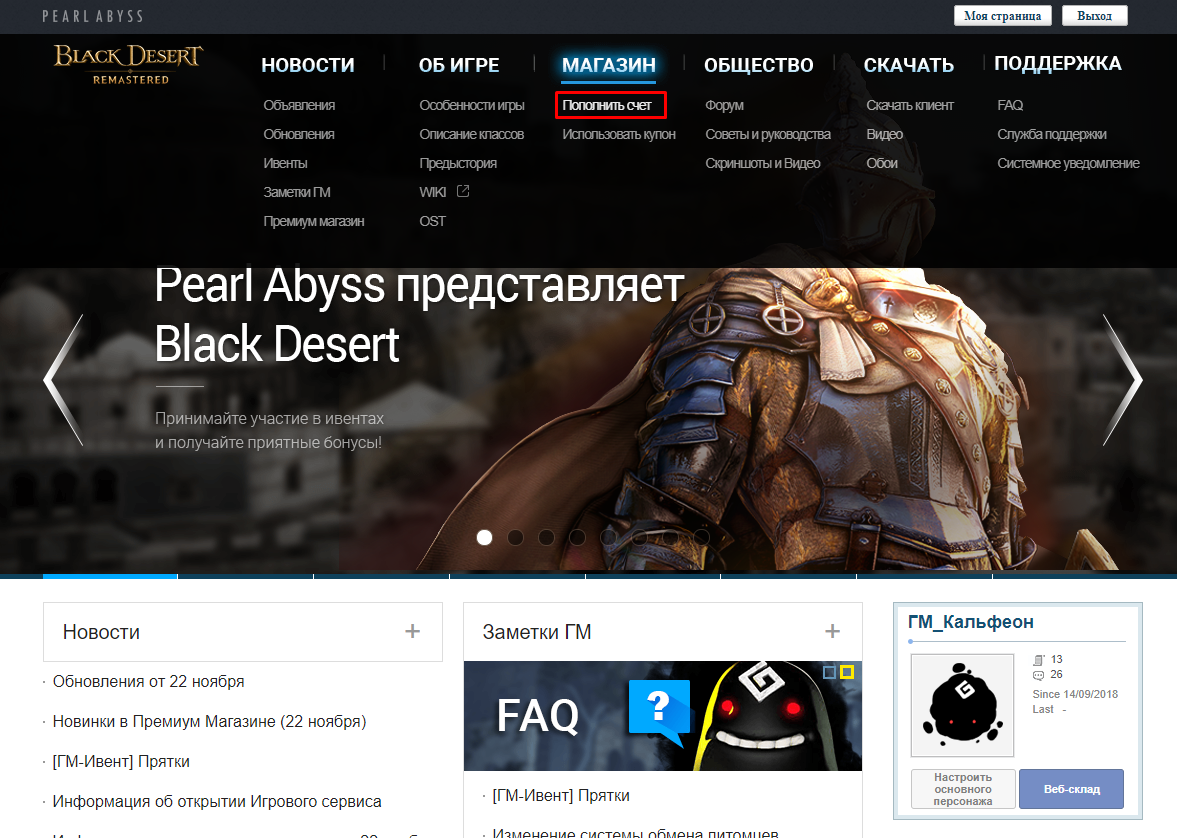Select the fifth banner carousel dot

[609, 538]
